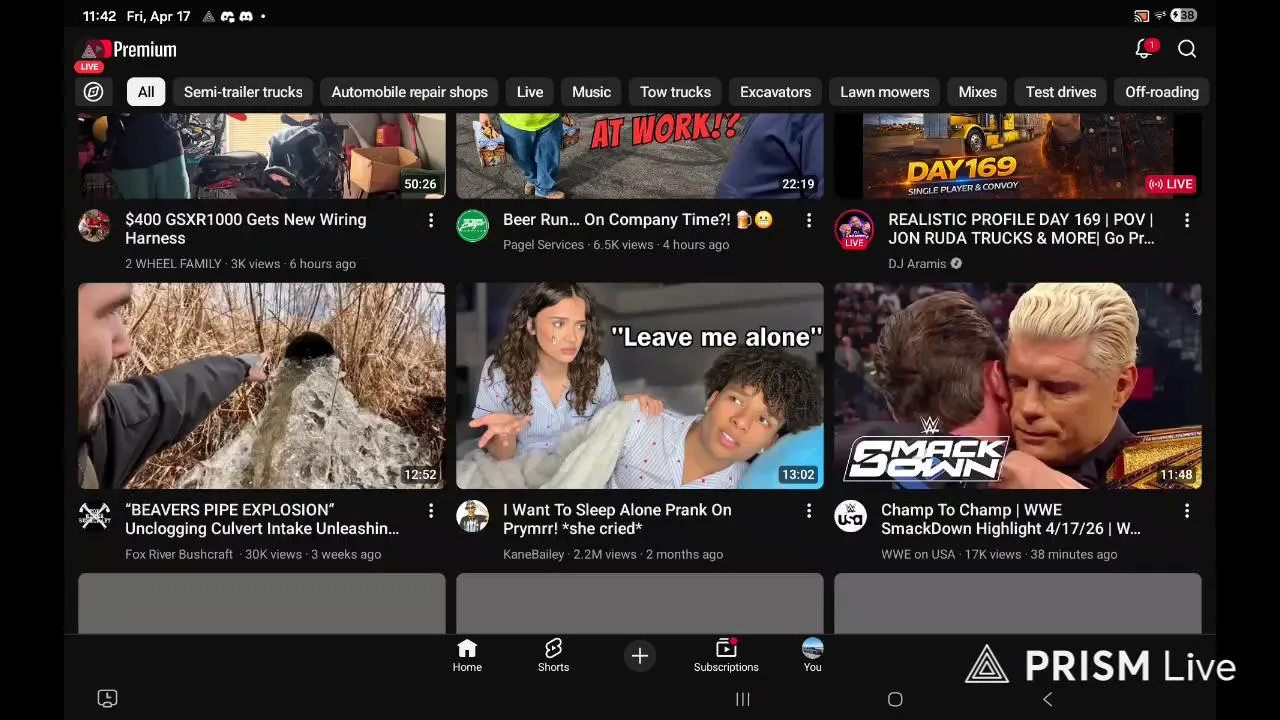Image resolution: width=1280 pixels, height=720 pixels.
Task: Open Pagel Services channel avatar
Action: click(x=472, y=226)
